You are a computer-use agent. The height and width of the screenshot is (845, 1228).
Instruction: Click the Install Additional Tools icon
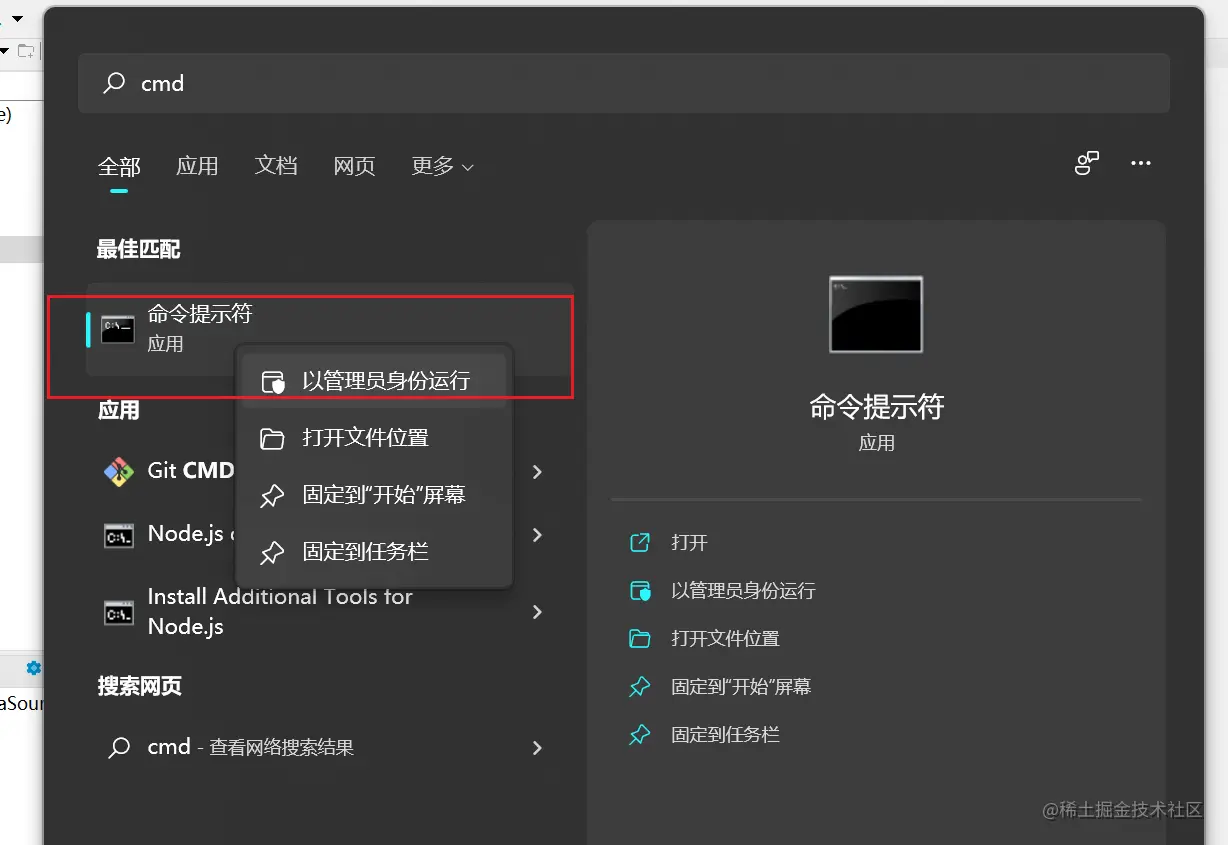coord(119,613)
